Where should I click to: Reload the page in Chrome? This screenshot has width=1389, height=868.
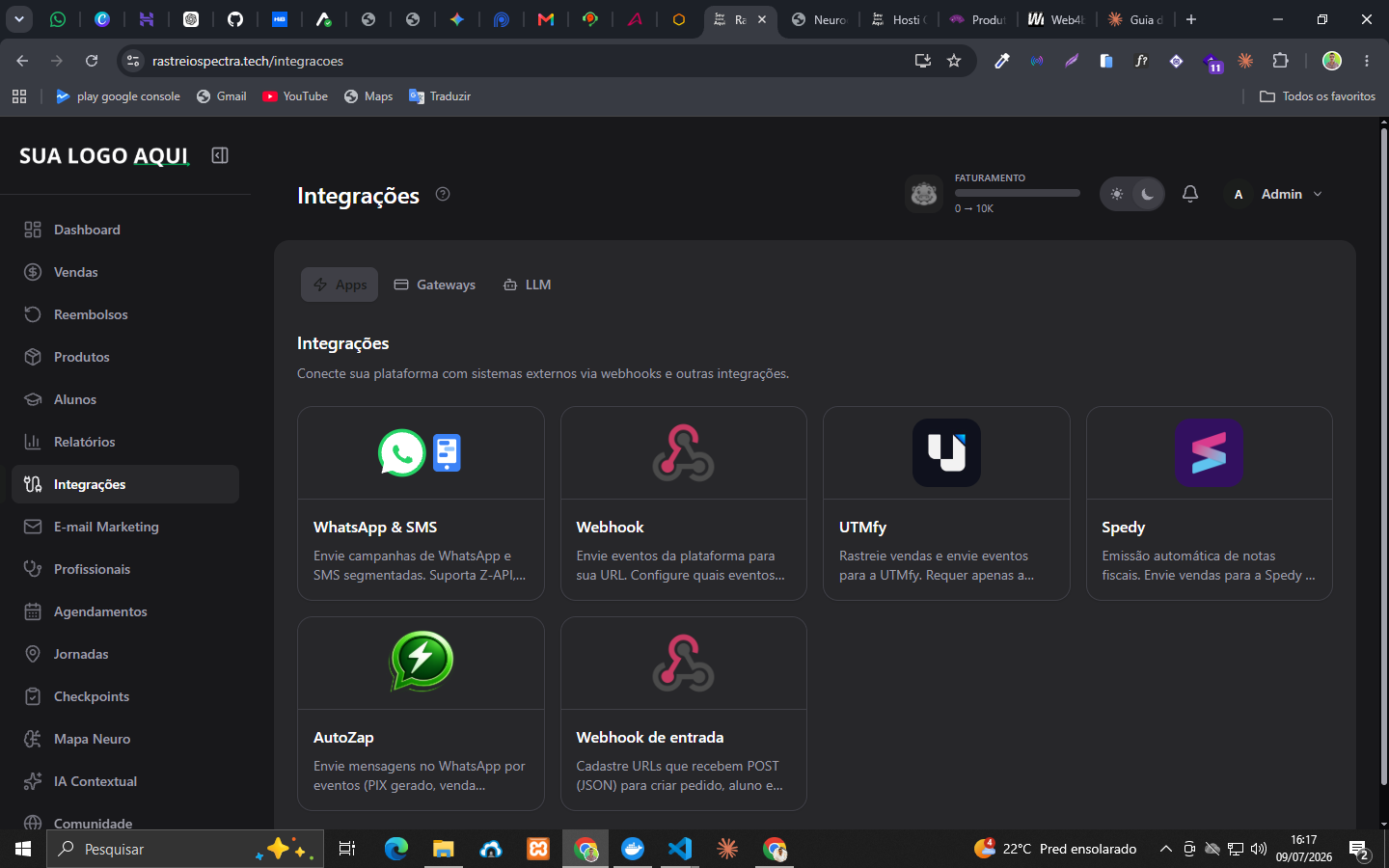click(92, 61)
